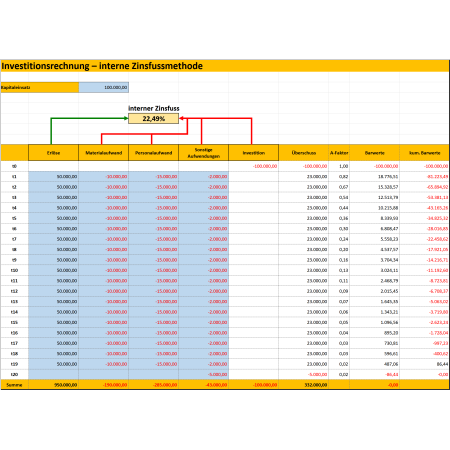Select the Summe row label
This screenshot has width=450, height=450.
pos(14,385)
